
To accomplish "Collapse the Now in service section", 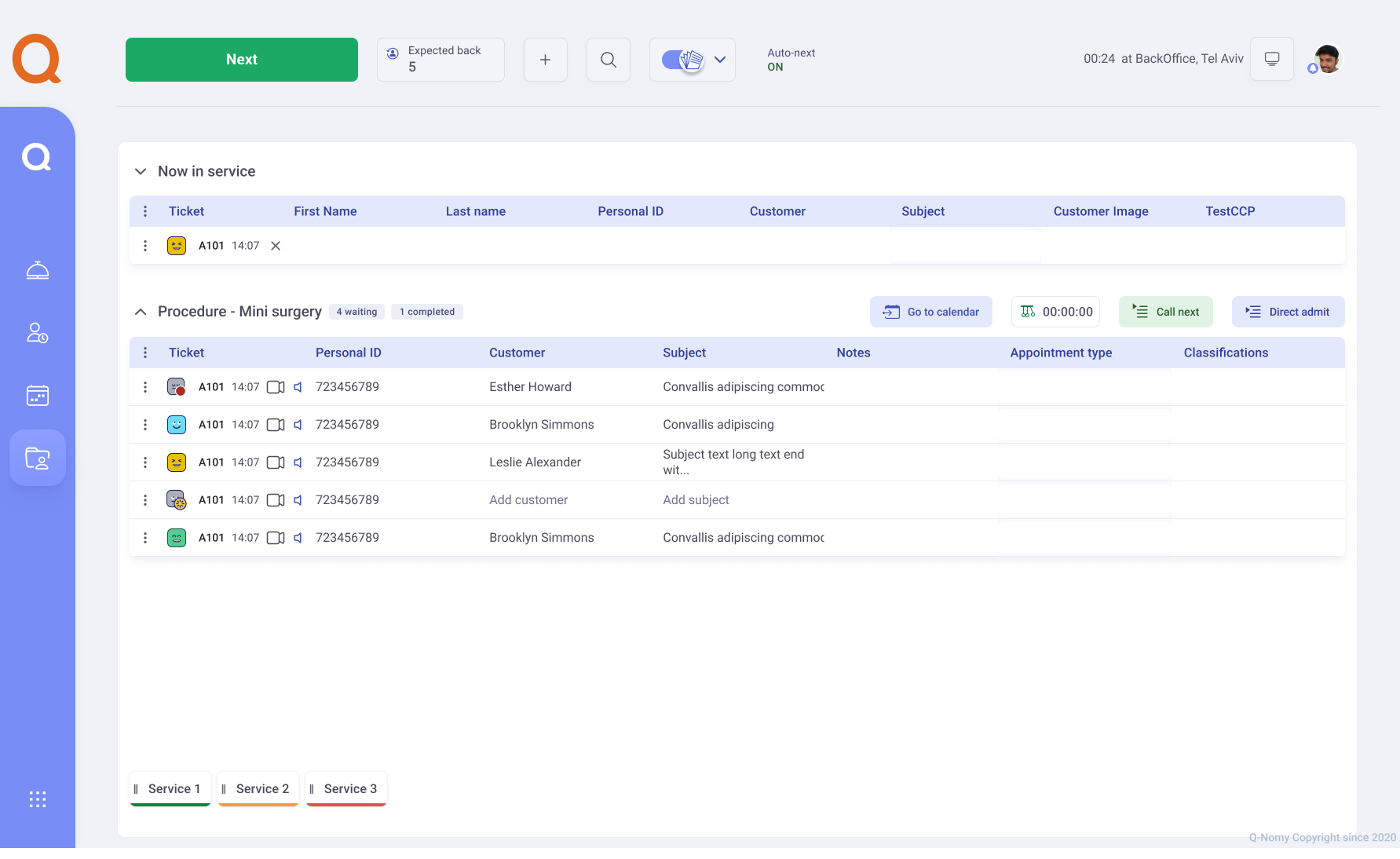I will tap(141, 171).
